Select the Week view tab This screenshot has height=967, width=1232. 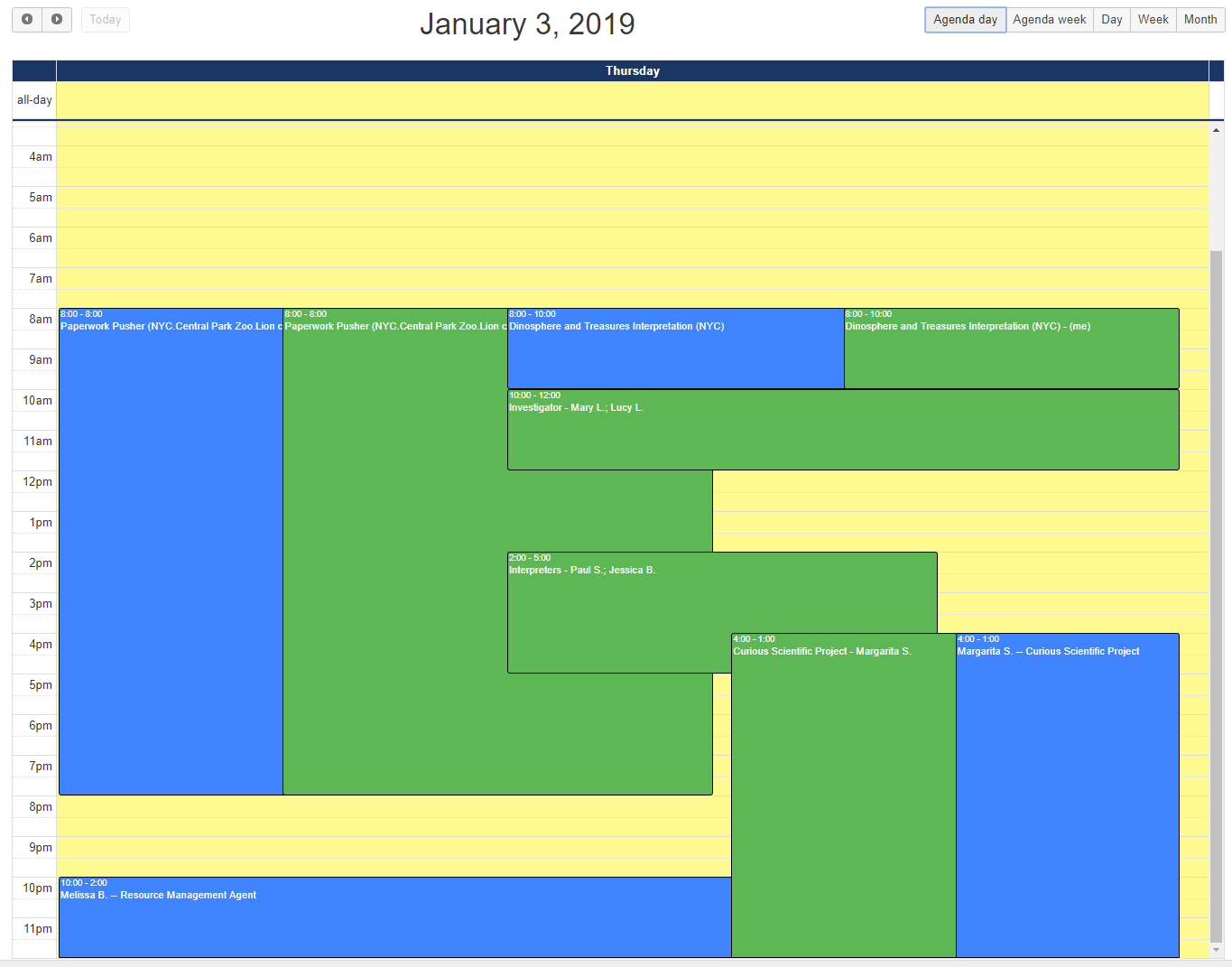1153,19
